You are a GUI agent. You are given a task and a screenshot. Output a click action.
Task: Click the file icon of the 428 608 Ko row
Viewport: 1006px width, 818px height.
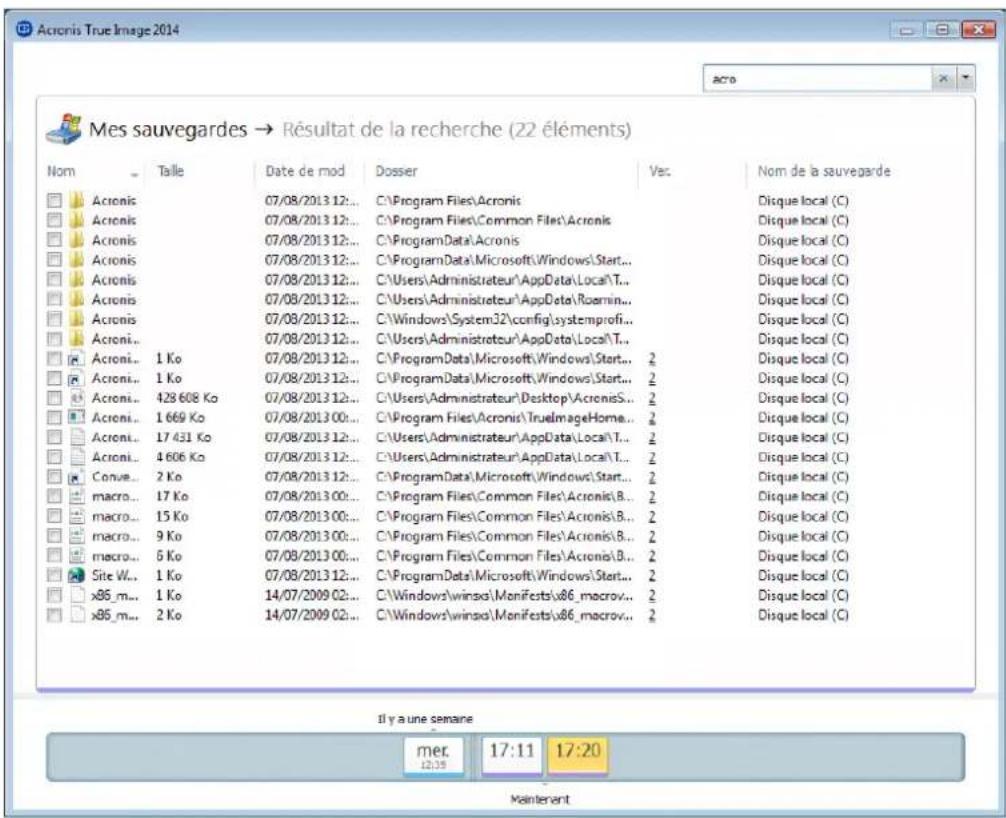tap(76, 398)
